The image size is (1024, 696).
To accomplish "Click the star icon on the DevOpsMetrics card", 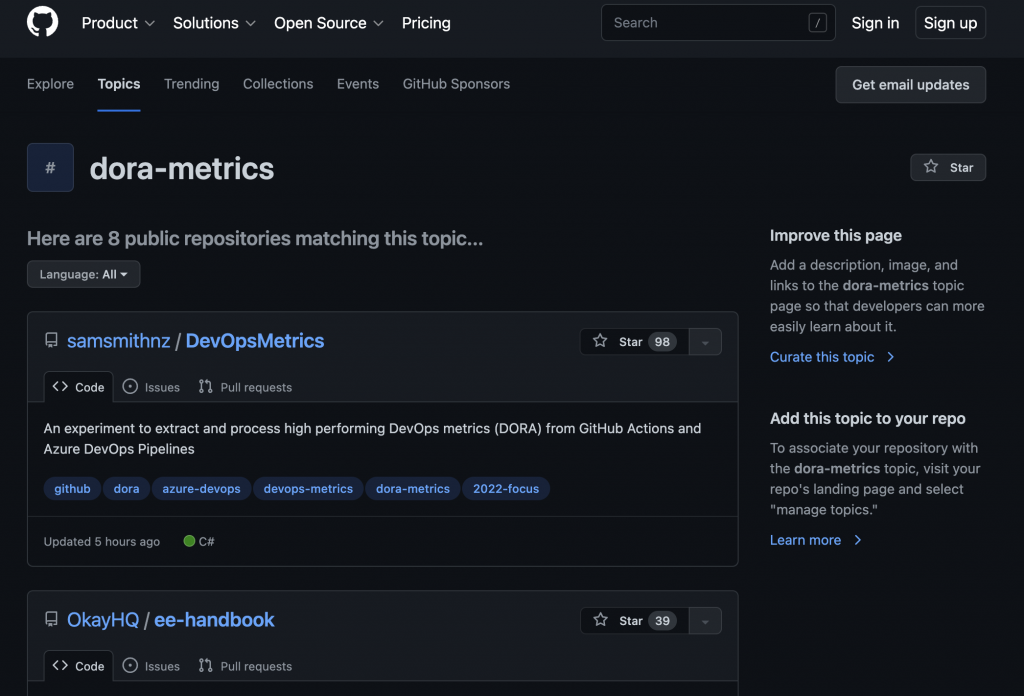I will (600, 341).
